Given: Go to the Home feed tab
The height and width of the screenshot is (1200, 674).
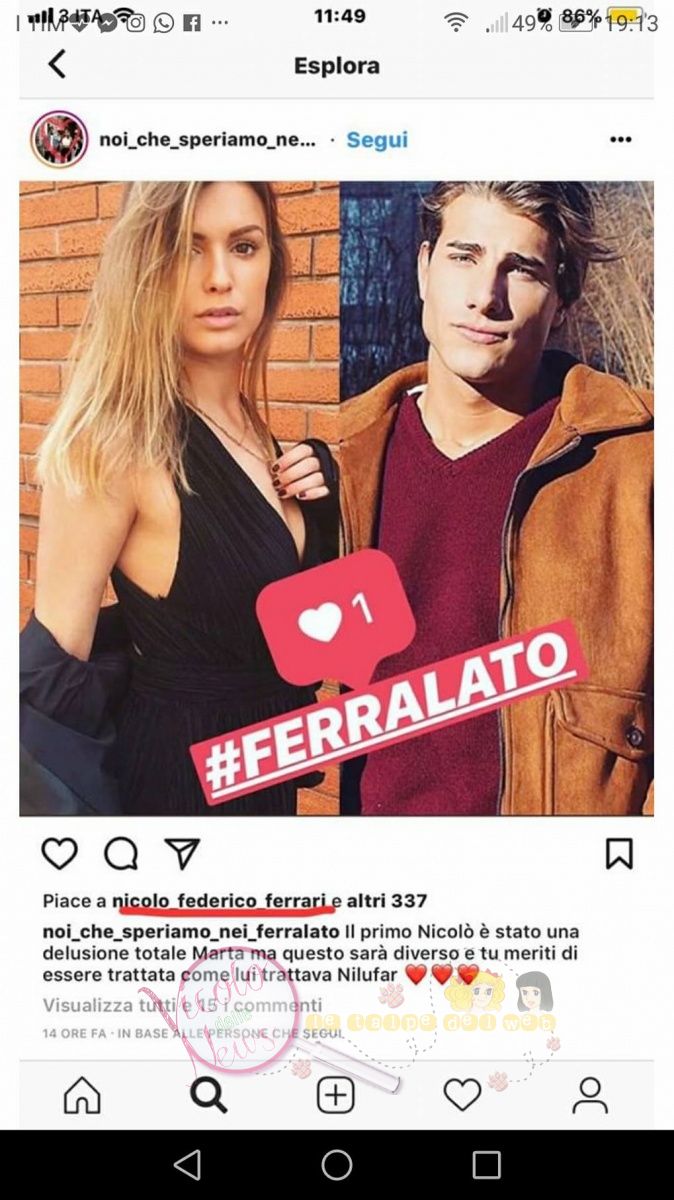Looking at the screenshot, I should click(x=82, y=1095).
